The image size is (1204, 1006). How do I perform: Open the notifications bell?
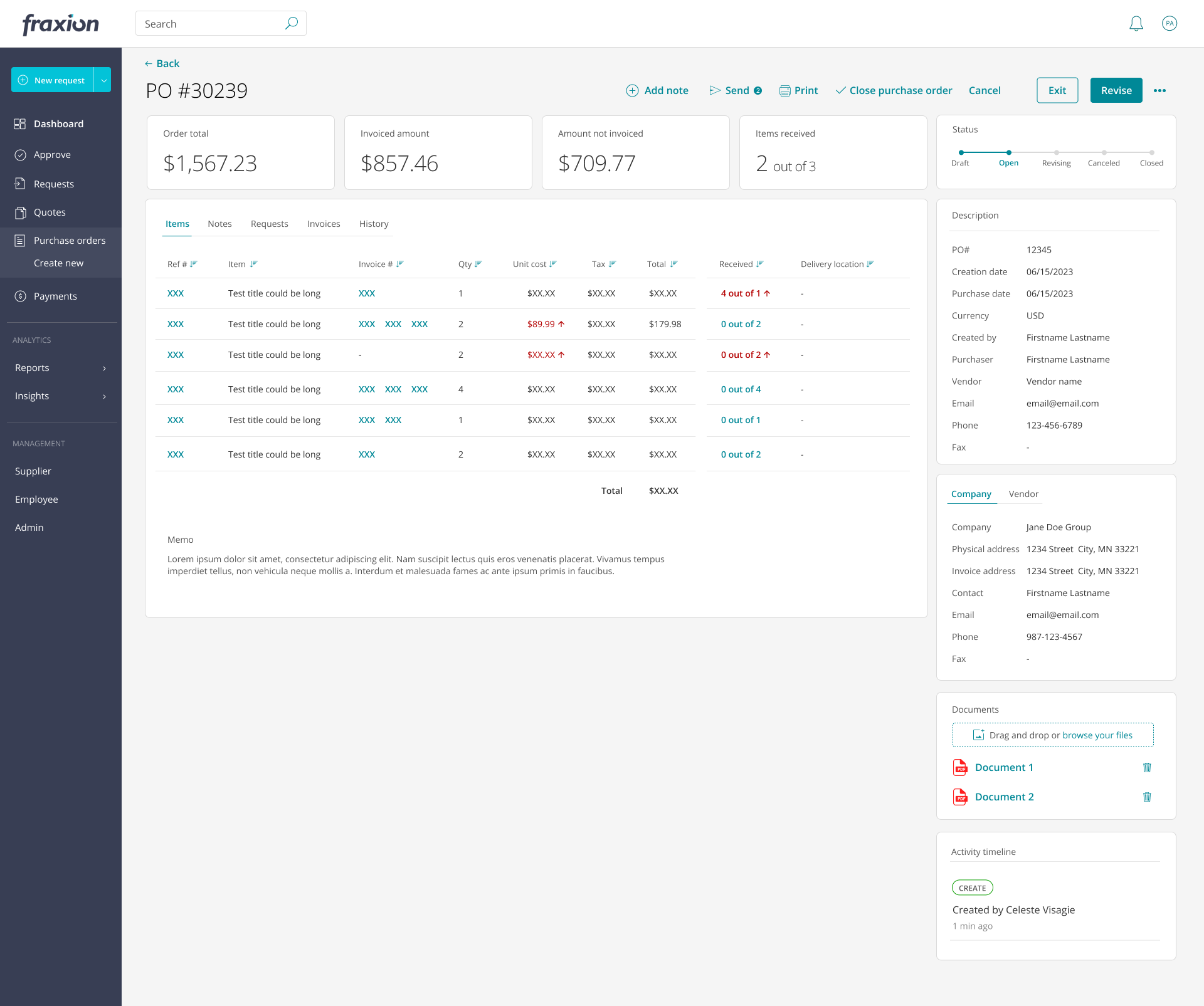1136,24
